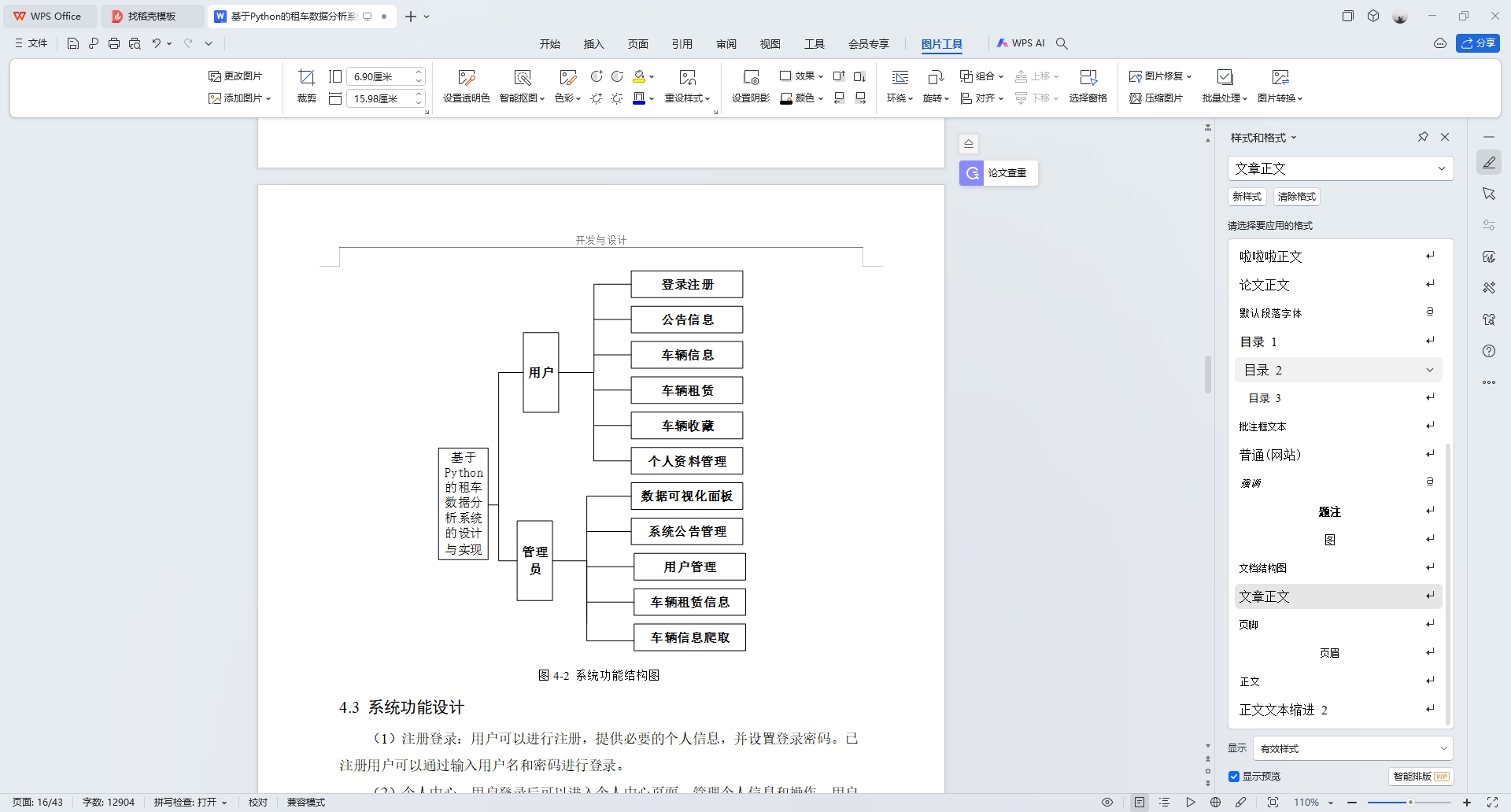
Task: Toggle spell check (拼写检查) status
Action: coord(190,803)
